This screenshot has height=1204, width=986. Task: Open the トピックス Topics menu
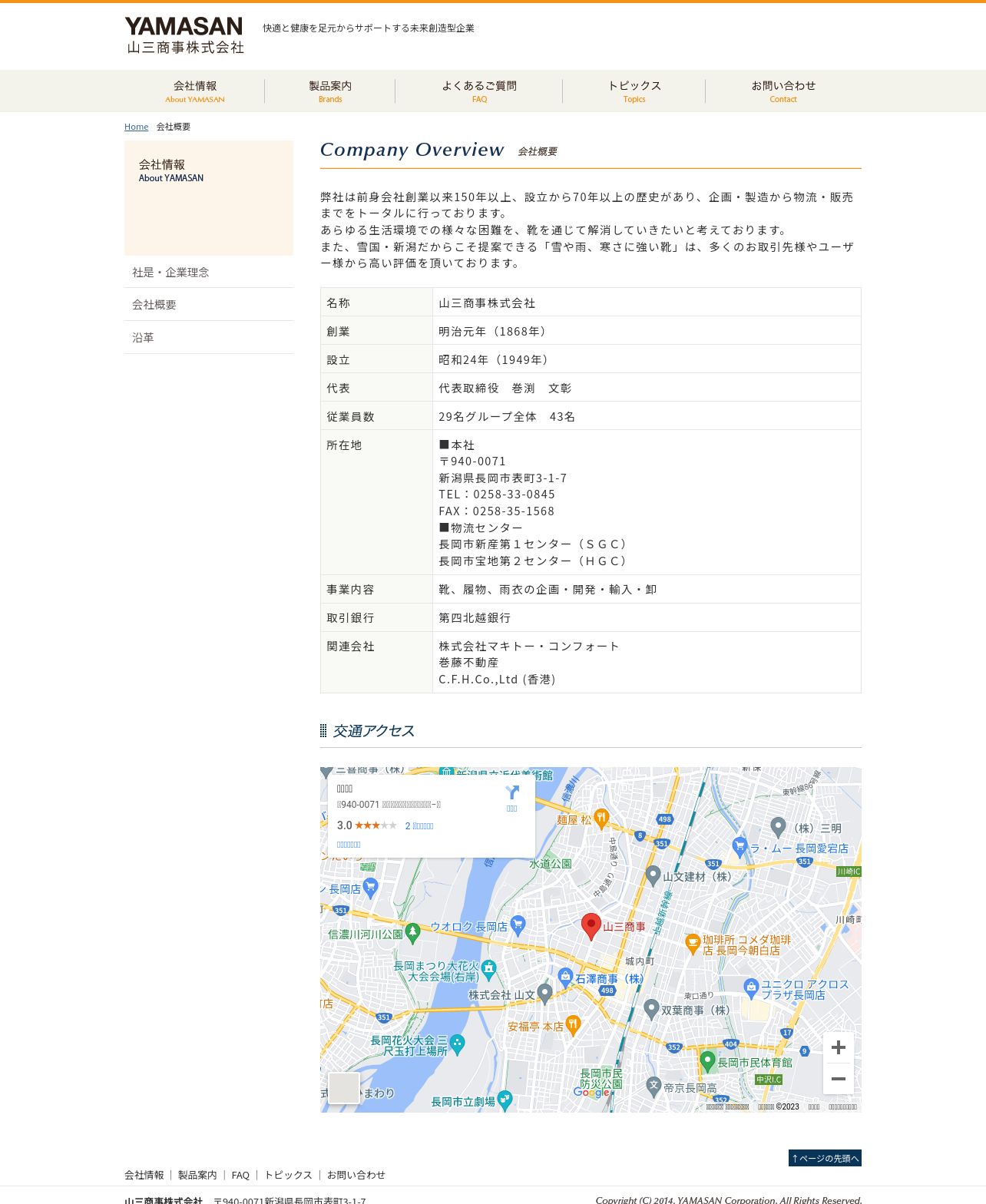tap(634, 91)
